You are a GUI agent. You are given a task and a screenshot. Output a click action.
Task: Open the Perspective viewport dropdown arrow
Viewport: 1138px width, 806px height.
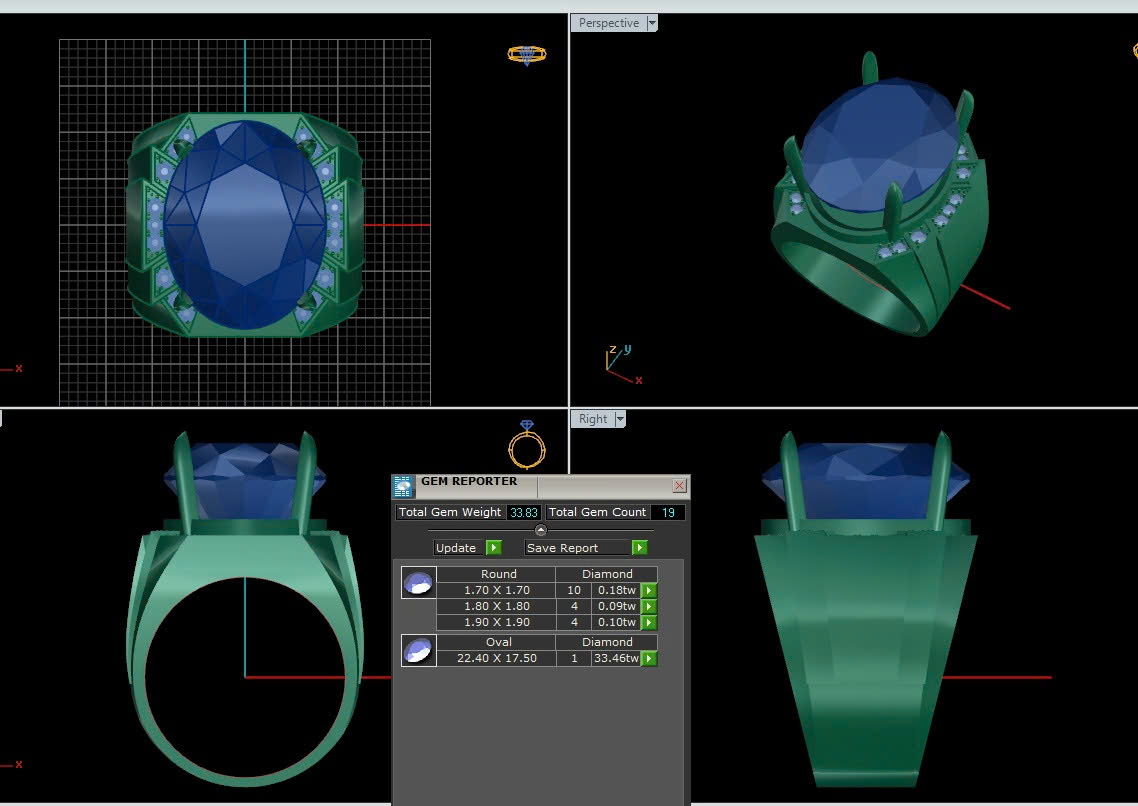[x=652, y=23]
